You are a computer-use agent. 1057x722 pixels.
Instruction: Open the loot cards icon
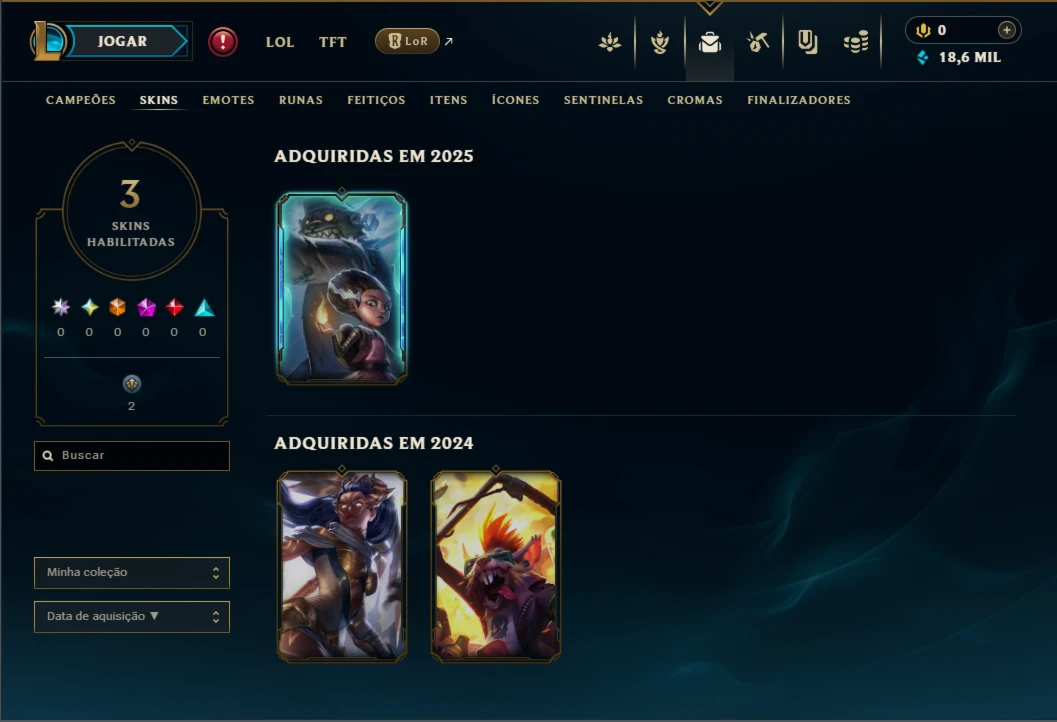pyautogui.click(x=807, y=42)
